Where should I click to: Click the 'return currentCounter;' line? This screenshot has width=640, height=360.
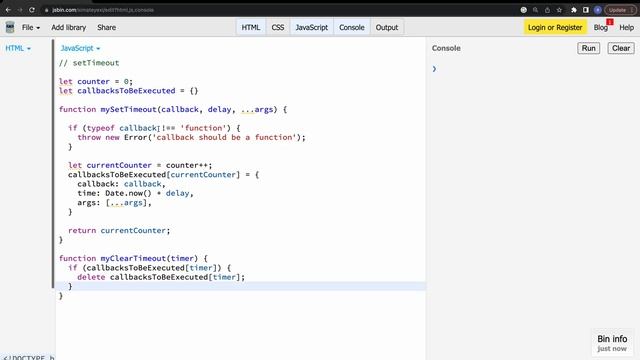click(x=119, y=231)
